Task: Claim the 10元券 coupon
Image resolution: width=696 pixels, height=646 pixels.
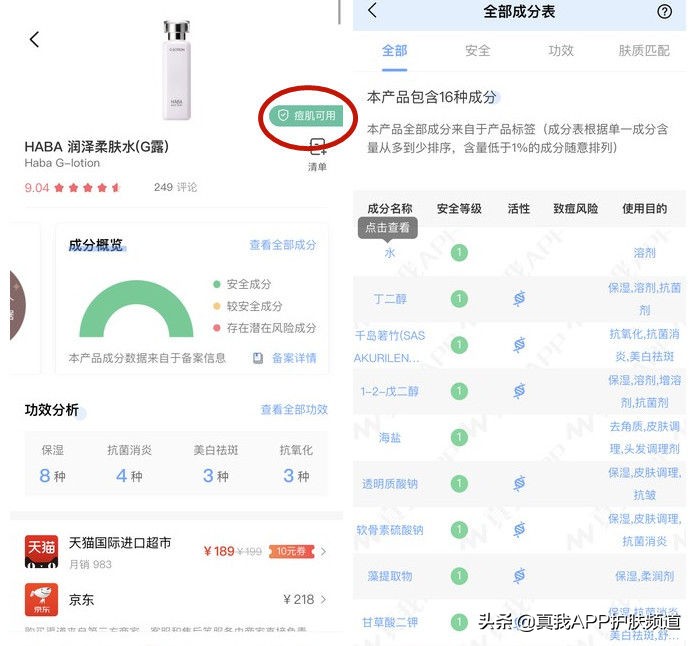Action: (291, 551)
